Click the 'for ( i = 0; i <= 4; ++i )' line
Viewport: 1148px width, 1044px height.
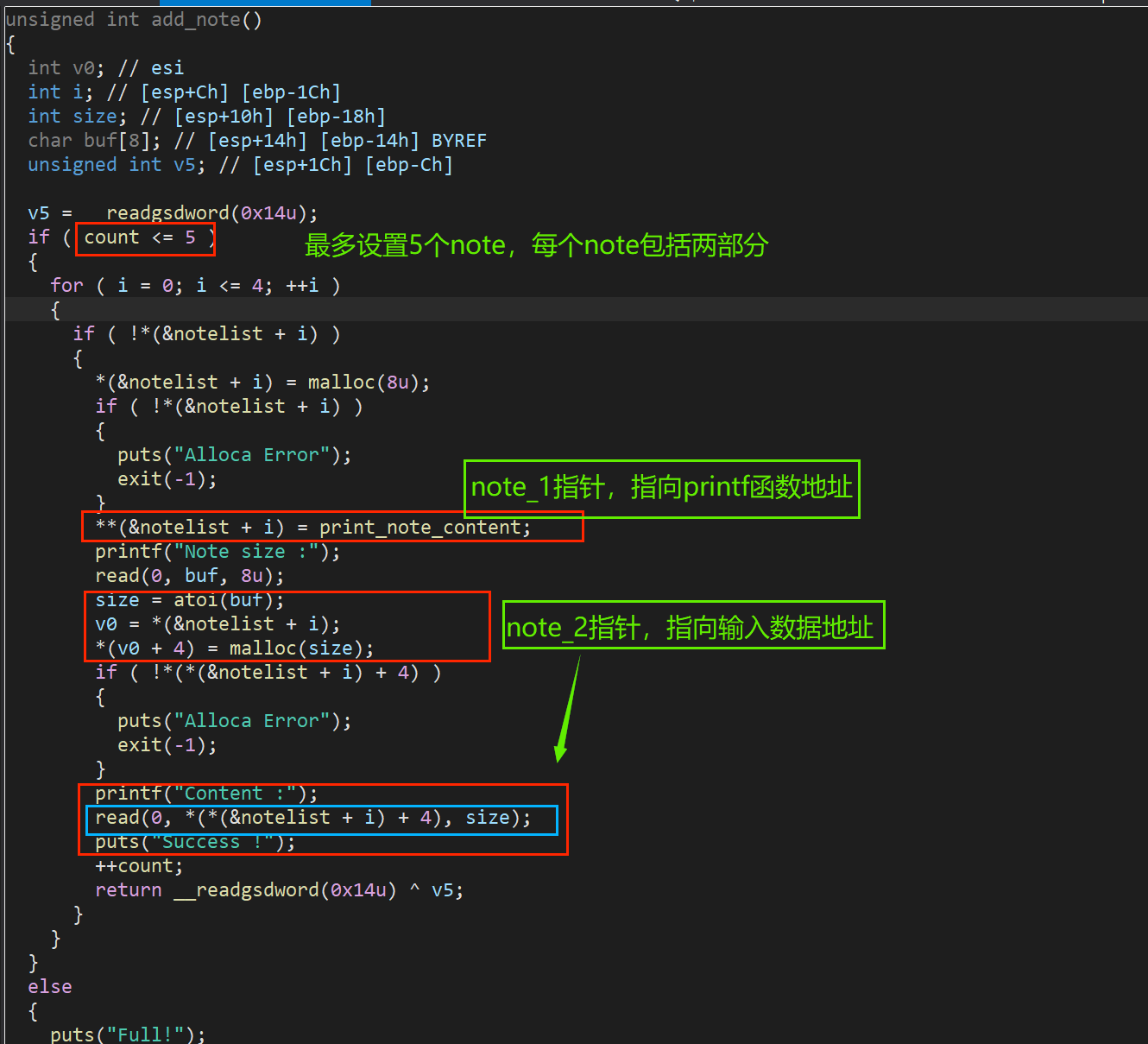[195, 285]
